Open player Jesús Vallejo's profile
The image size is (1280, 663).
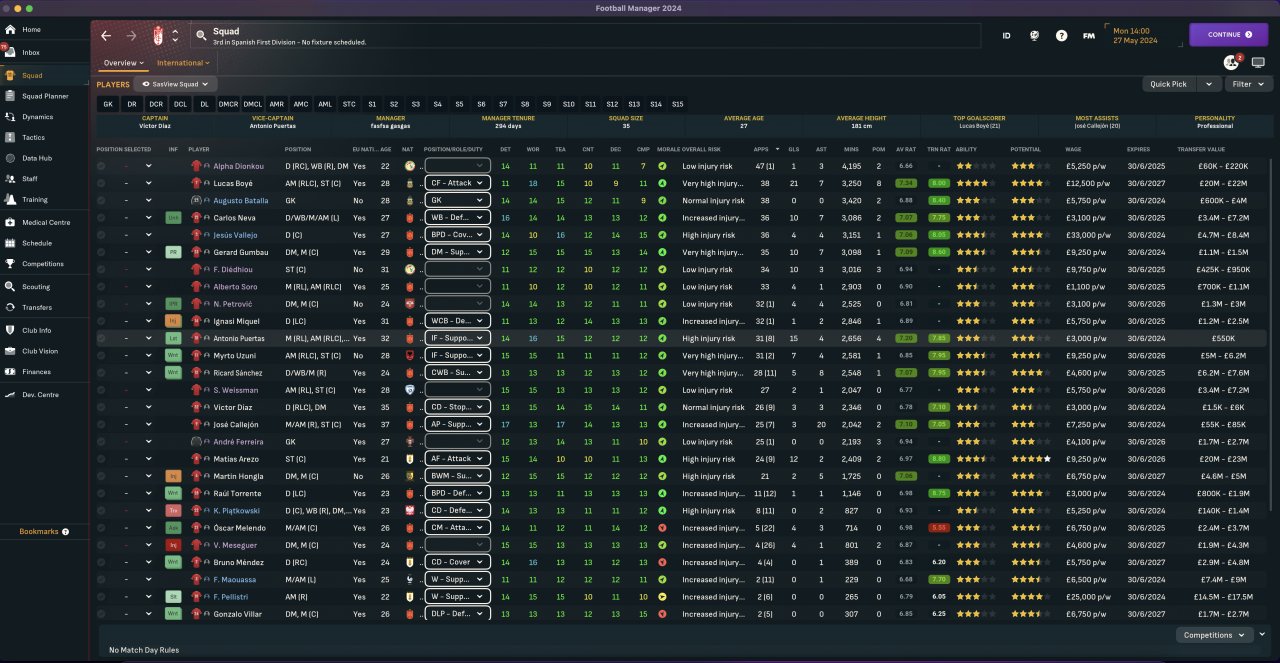[x=236, y=235]
